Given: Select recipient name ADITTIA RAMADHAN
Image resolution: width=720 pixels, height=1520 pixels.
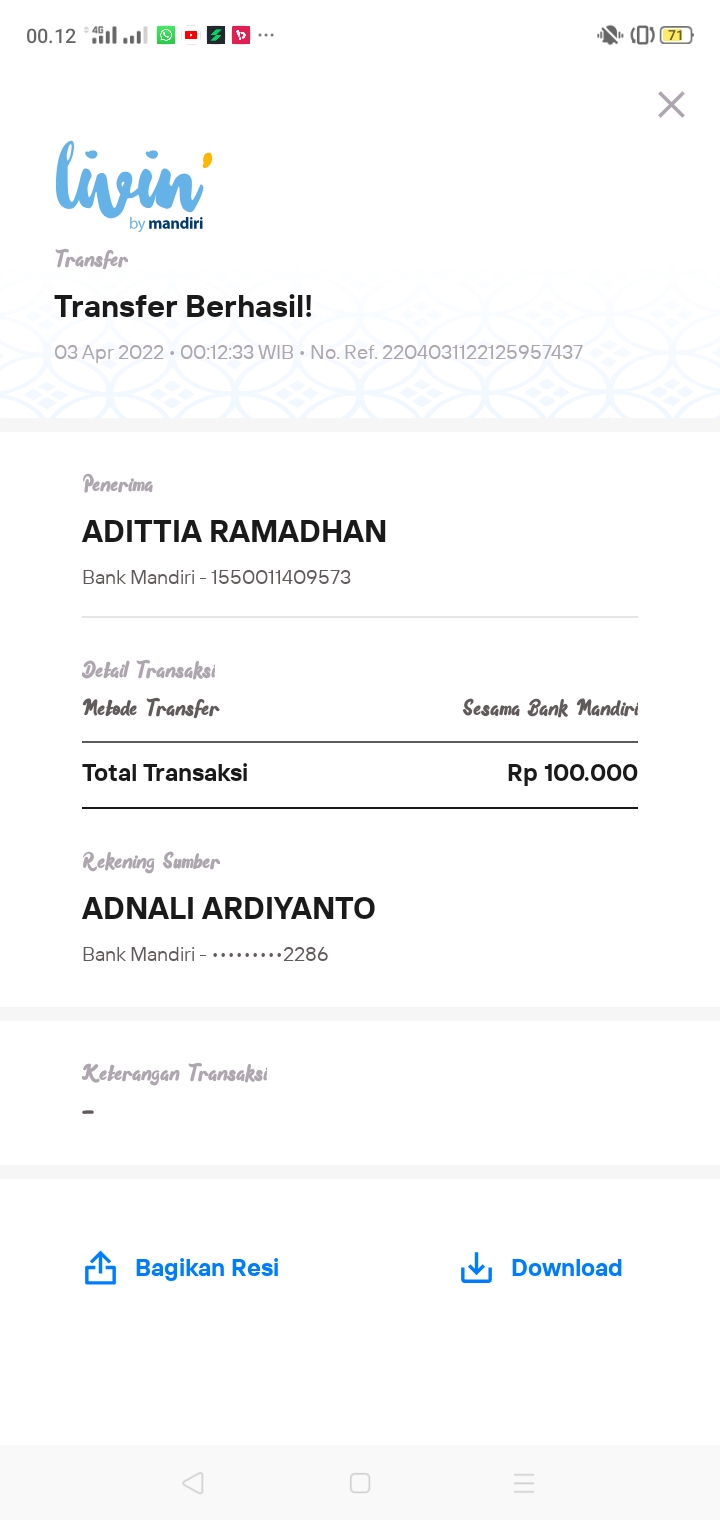Looking at the screenshot, I should (x=234, y=532).
